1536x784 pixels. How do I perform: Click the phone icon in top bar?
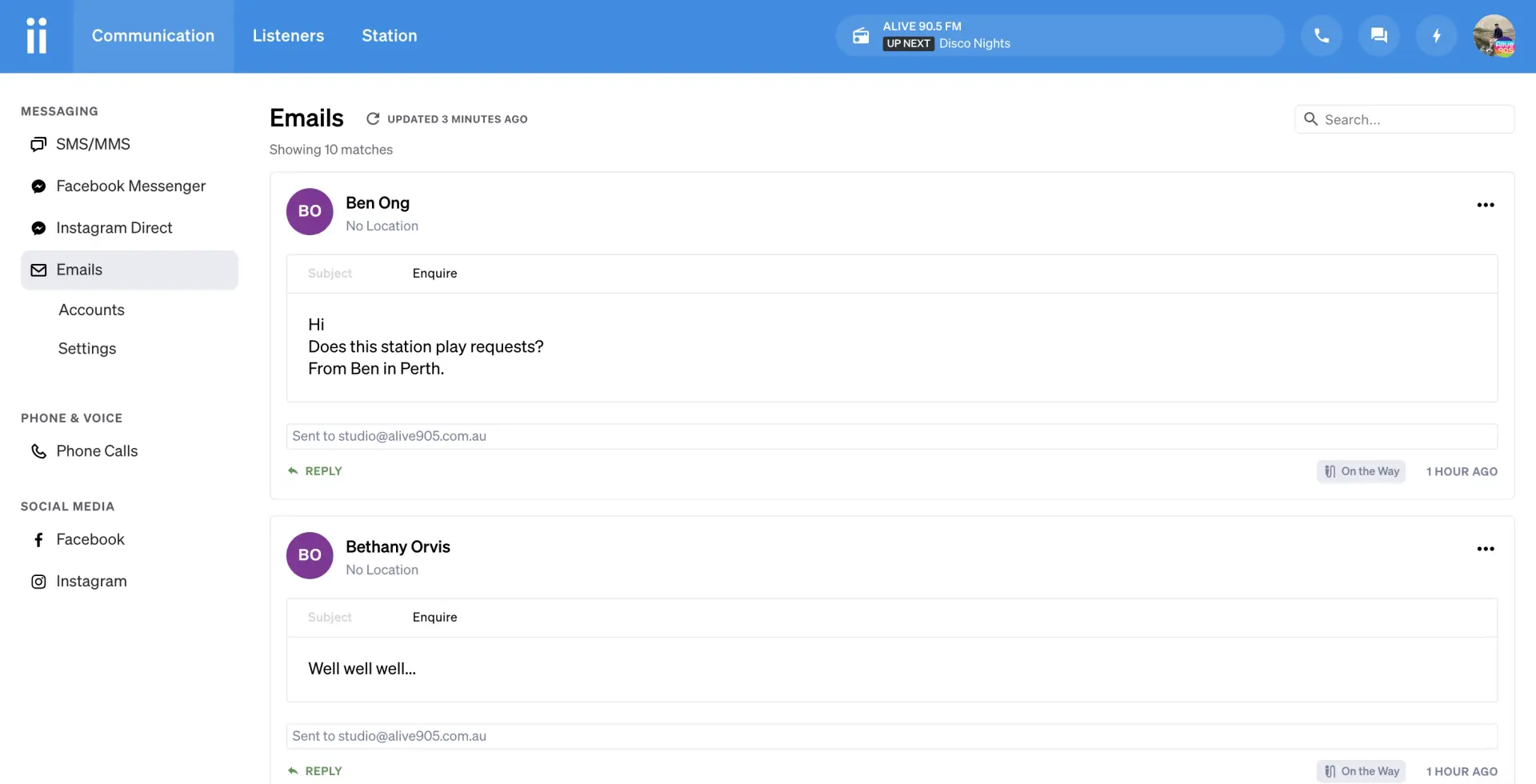pyautogui.click(x=1322, y=36)
